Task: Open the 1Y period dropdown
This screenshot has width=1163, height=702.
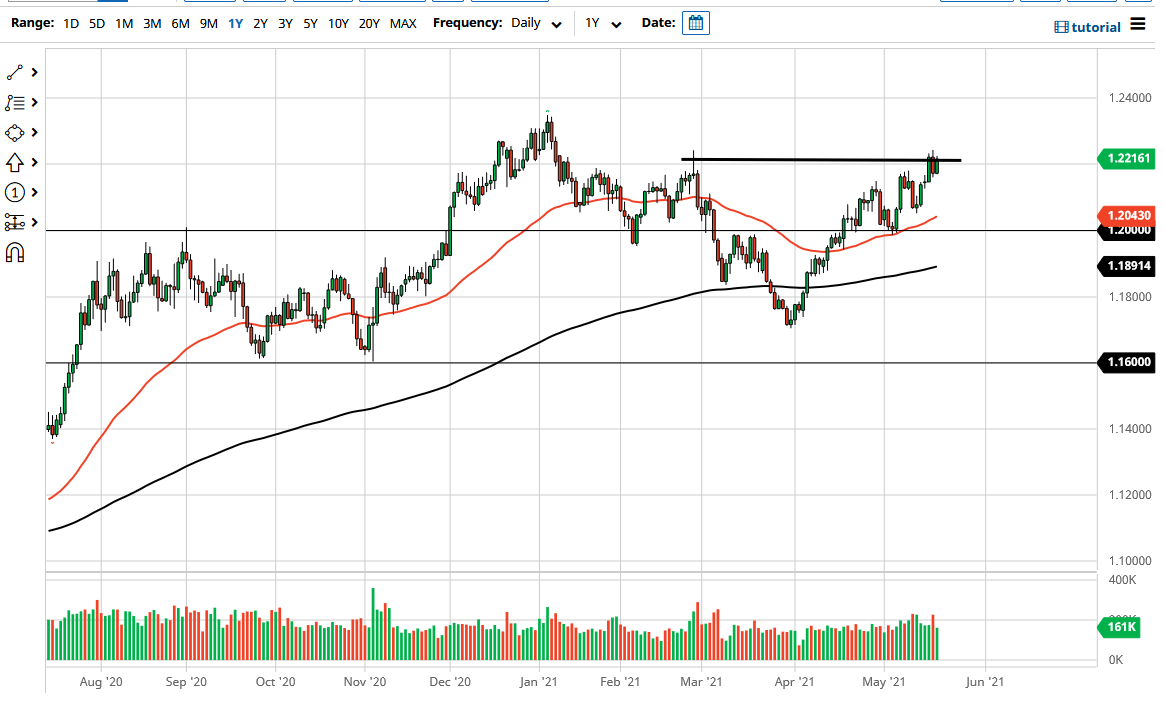Action: [x=602, y=23]
